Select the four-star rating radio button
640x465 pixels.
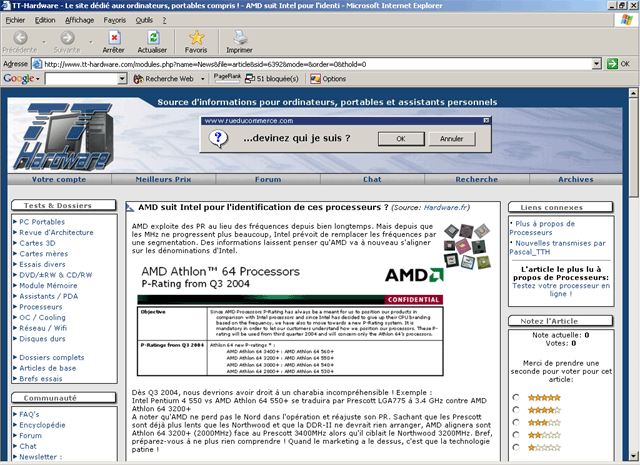coord(516,410)
